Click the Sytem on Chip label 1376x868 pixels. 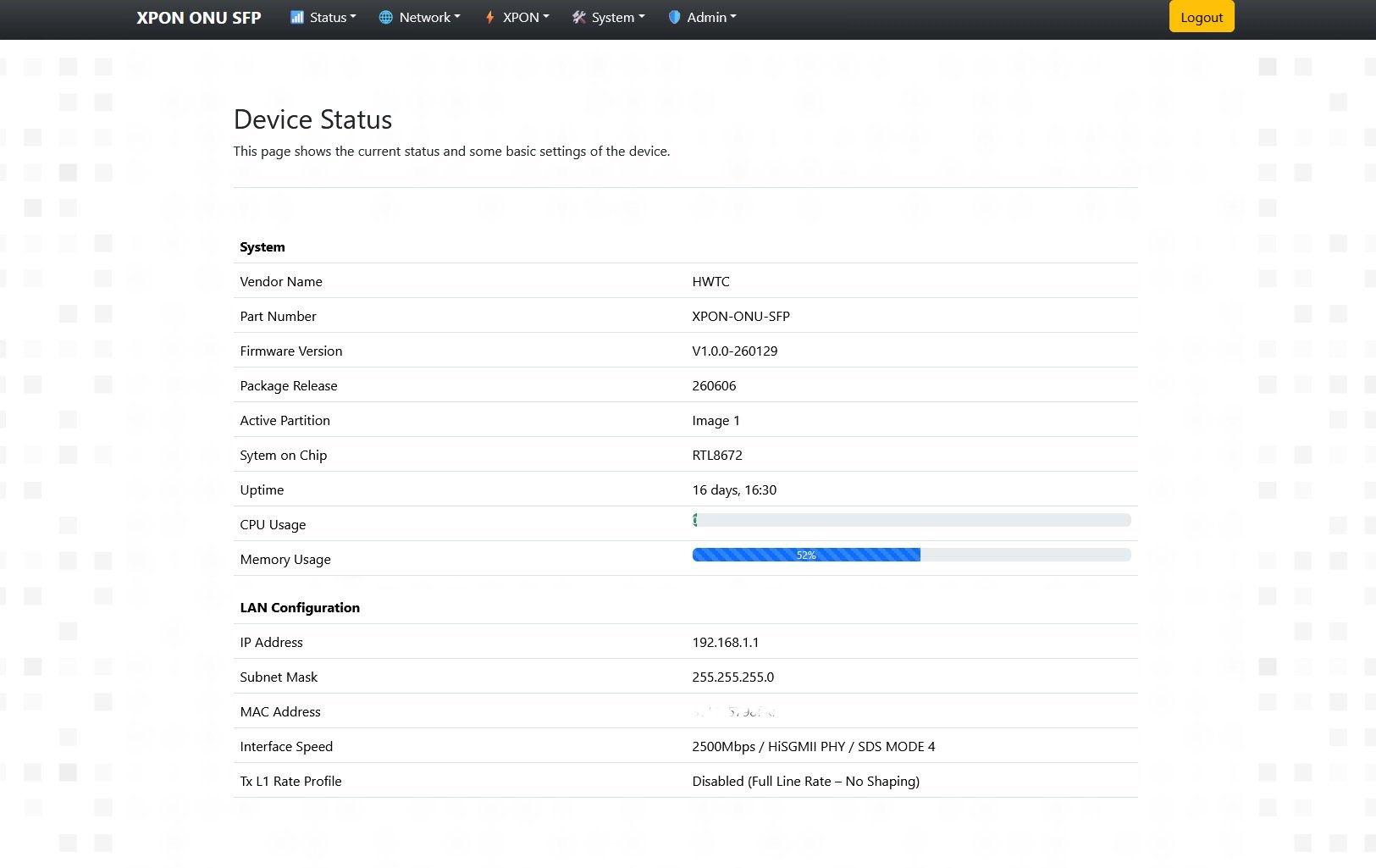tap(284, 455)
